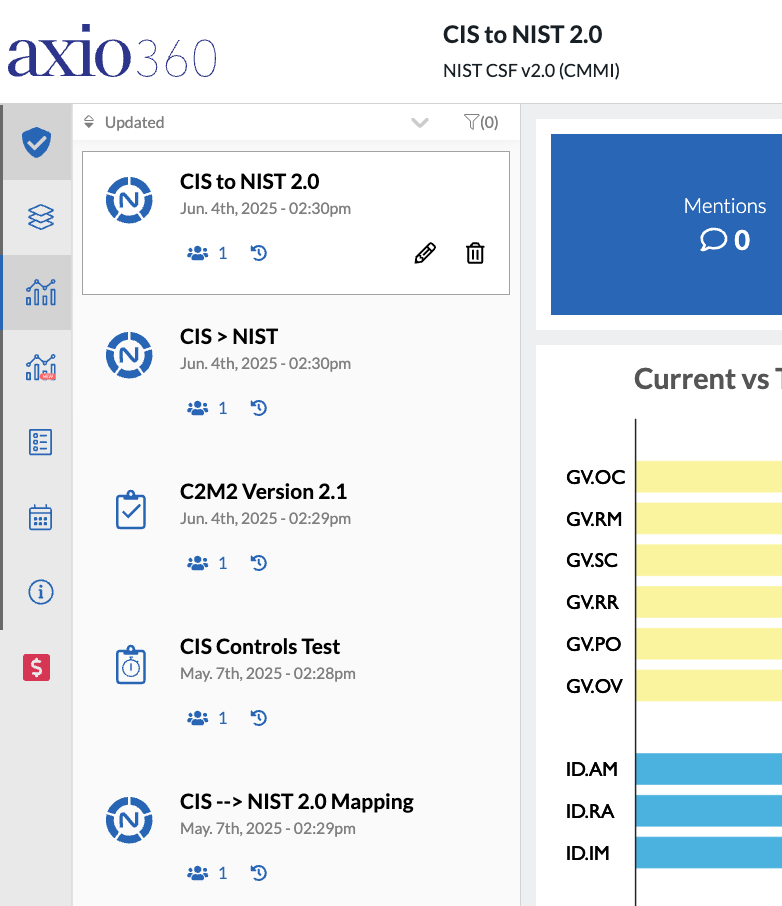
Task: Click the NIST icon of CIS > NIST
Action: coord(129,355)
